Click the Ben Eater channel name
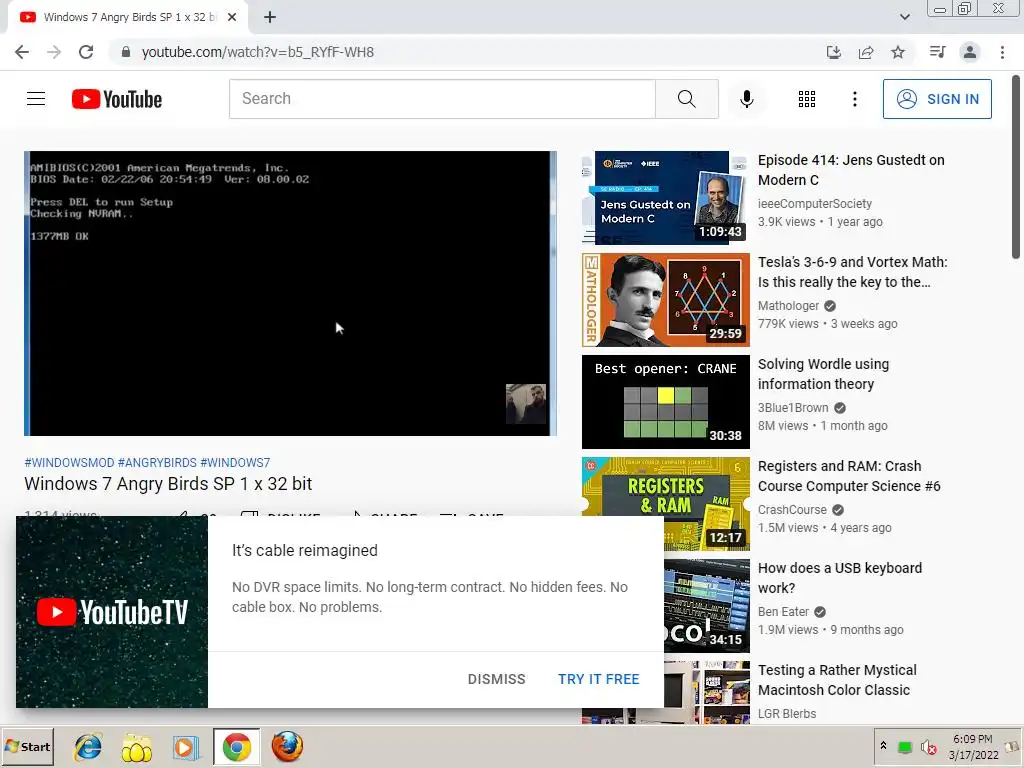 pyautogui.click(x=783, y=611)
